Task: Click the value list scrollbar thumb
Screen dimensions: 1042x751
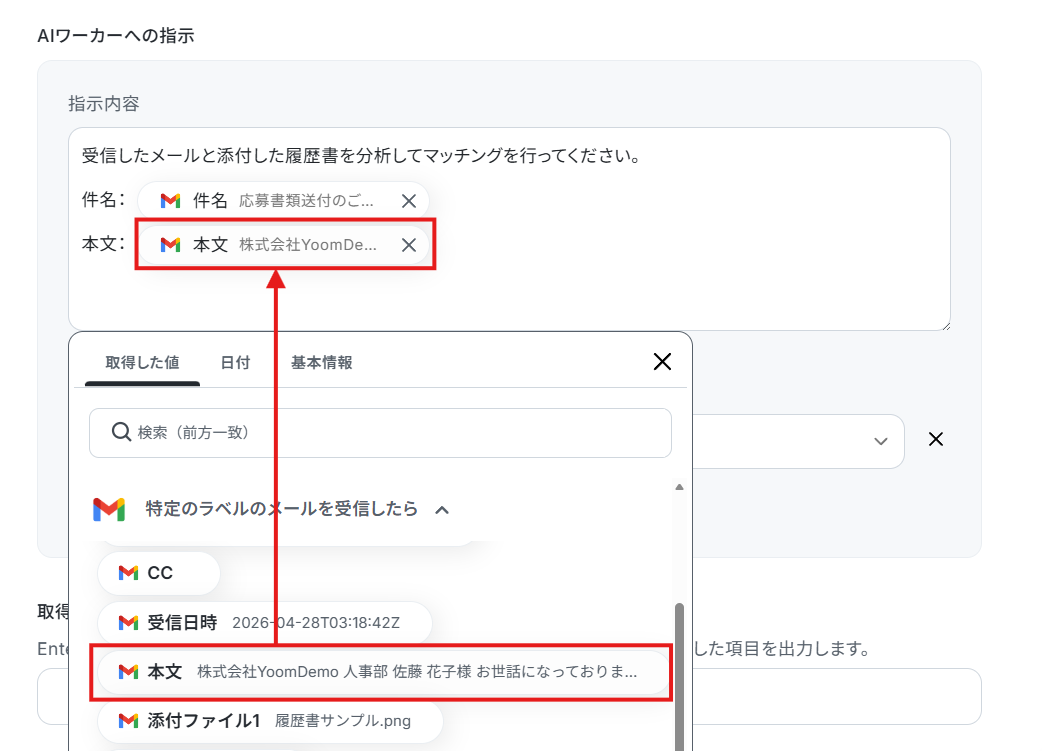Action: click(x=679, y=677)
